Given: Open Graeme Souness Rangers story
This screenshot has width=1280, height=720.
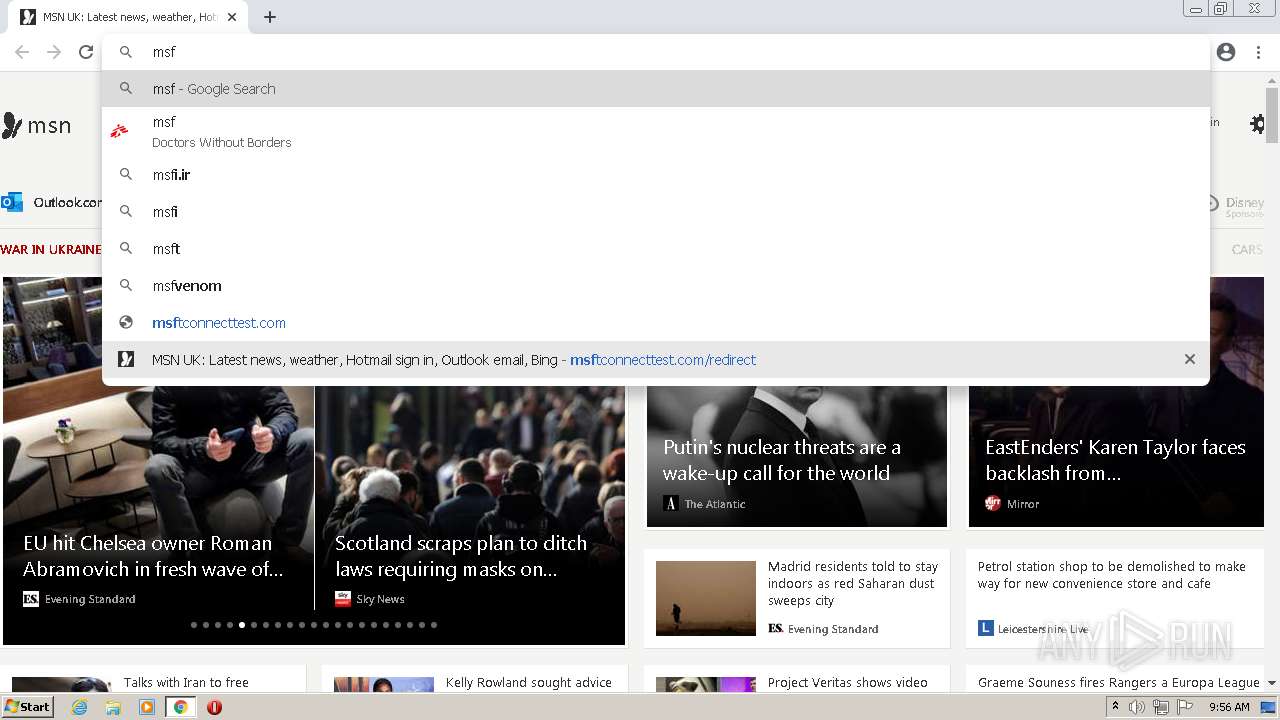Looking at the screenshot, I should click(1118, 683).
